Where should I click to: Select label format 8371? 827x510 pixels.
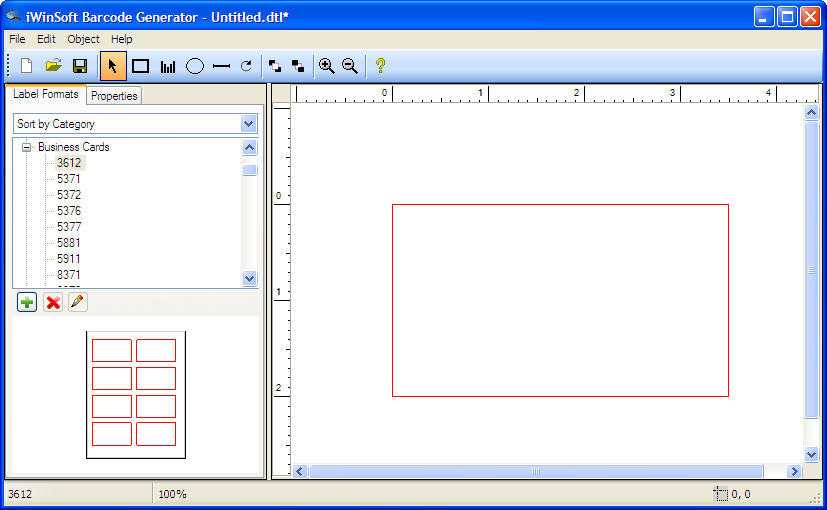tap(69, 275)
